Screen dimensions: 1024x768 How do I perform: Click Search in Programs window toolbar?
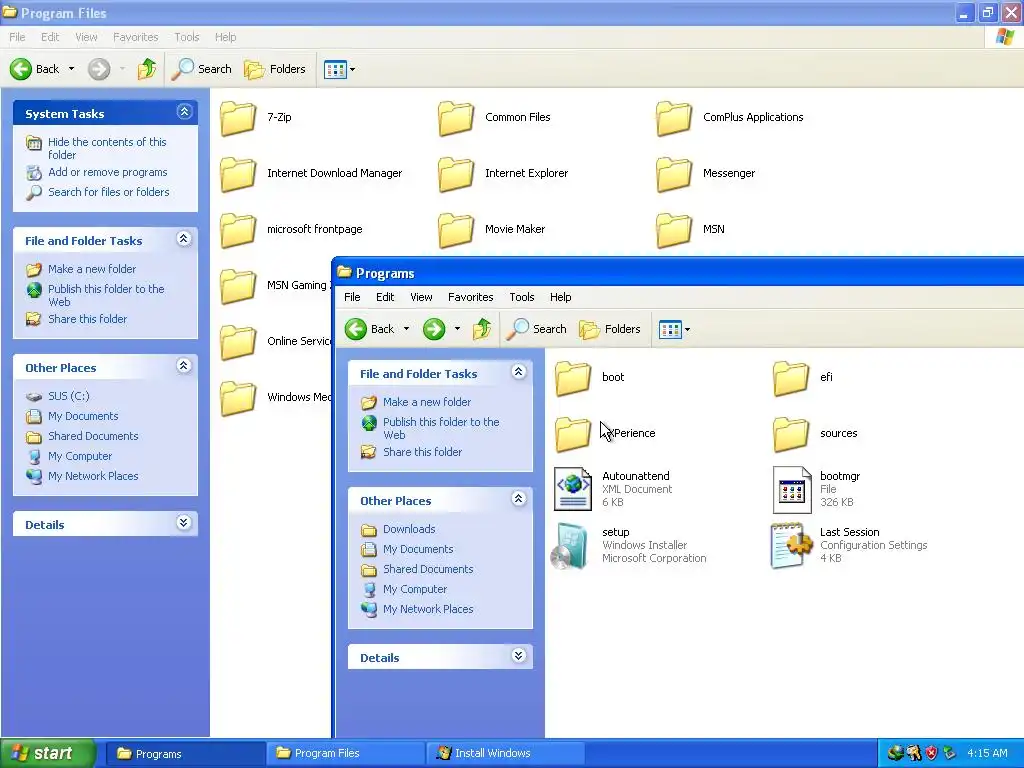[x=537, y=329]
